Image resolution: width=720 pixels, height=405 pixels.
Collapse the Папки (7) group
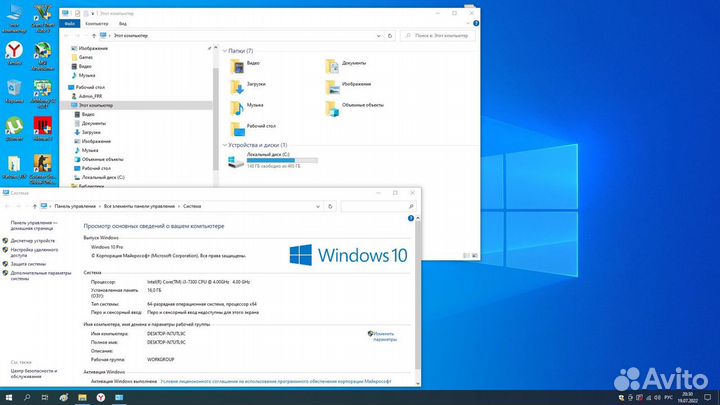pyautogui.click(x=225, y=50)
